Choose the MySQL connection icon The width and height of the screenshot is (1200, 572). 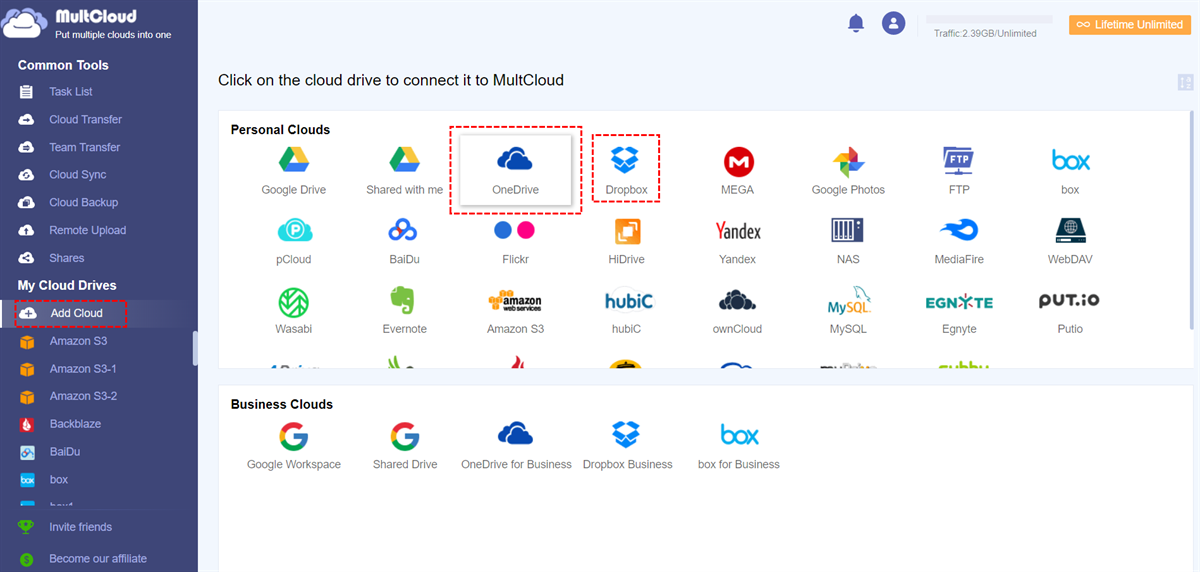pos(848,301)
